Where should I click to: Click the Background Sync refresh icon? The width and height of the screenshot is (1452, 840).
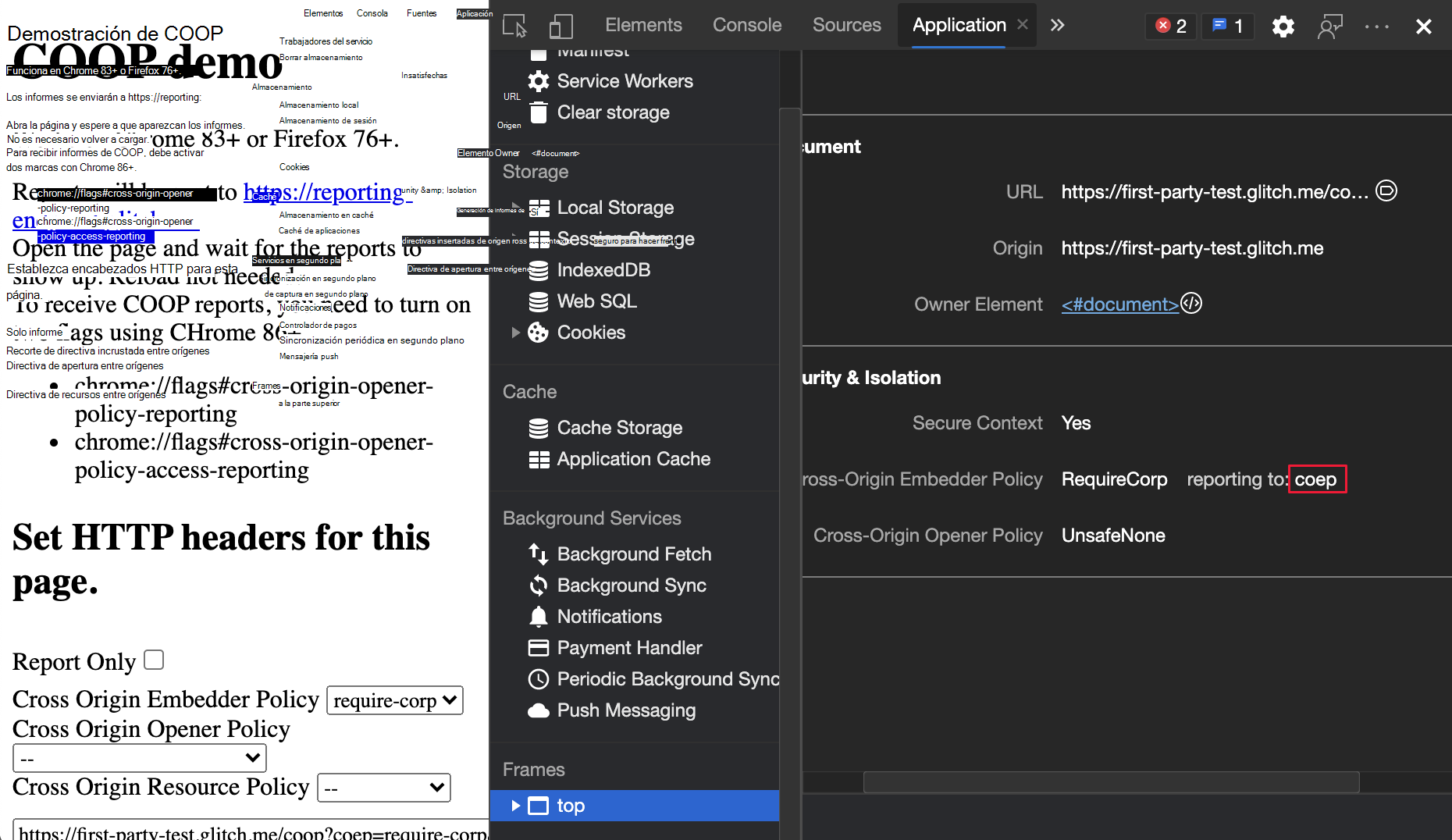[x=539, y=586]
